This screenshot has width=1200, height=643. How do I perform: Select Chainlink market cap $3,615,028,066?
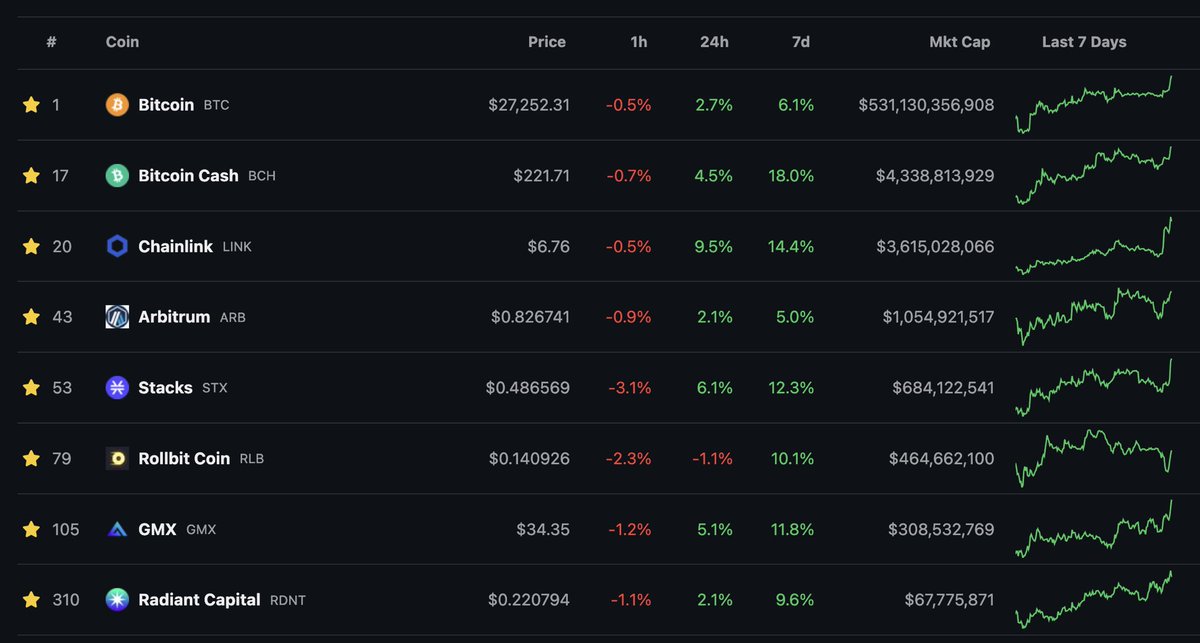pos(935,246)
